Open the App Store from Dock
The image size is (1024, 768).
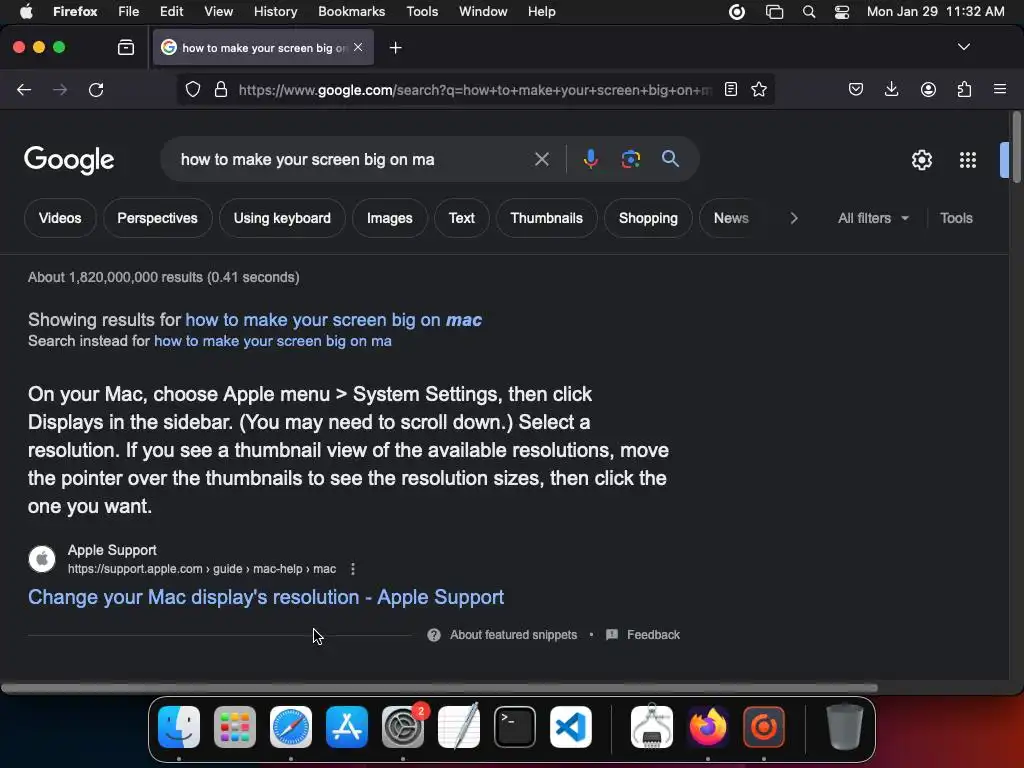point(347,727)
